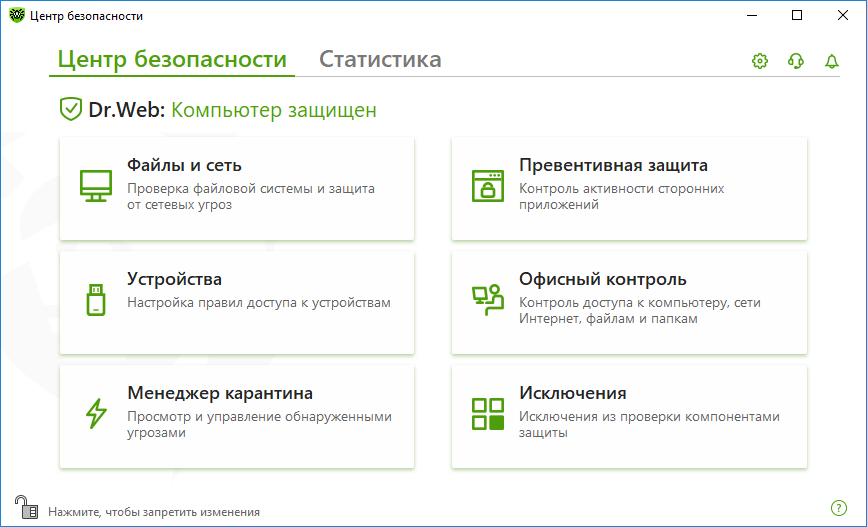Open support via the headset icon
This screenshot has width=867, height=527.
tap(796, 61)
